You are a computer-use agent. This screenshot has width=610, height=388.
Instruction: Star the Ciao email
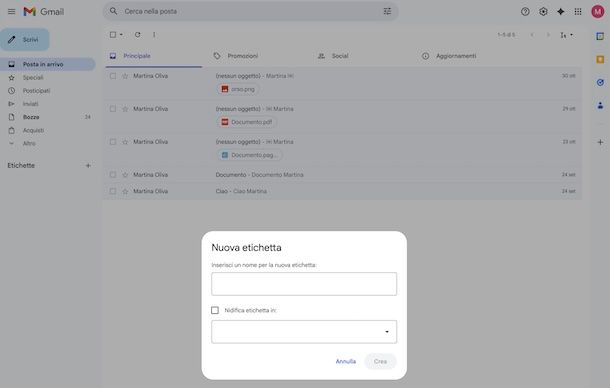pos(125,191)
